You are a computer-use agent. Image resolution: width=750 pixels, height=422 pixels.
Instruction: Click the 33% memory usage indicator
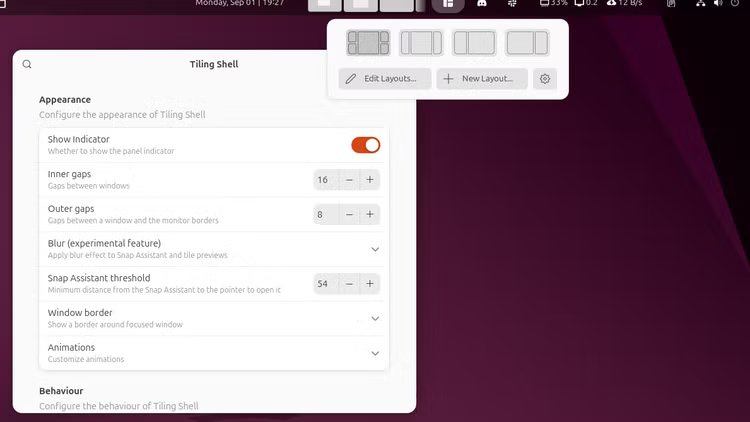(x=553, y=3)
